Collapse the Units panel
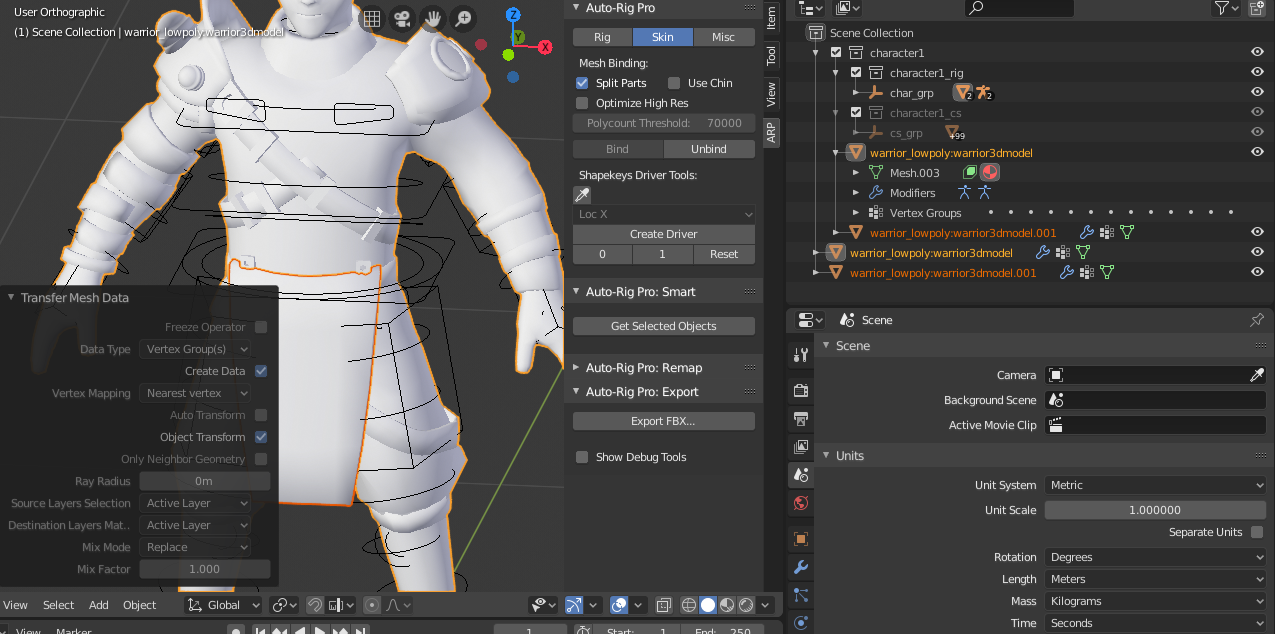The image size is (1275, 634). (826, 455)
